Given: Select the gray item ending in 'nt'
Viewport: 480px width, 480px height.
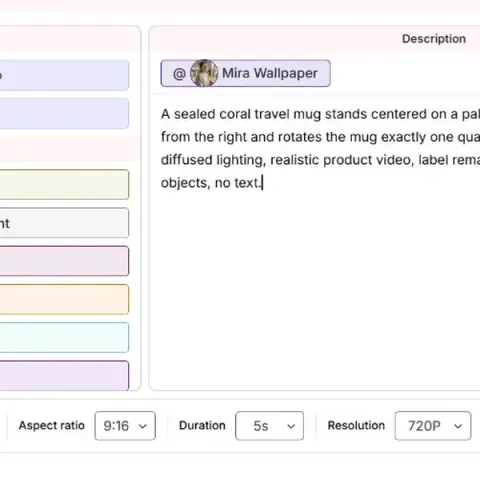Looking at the screenshot, I should click(64, 223).
